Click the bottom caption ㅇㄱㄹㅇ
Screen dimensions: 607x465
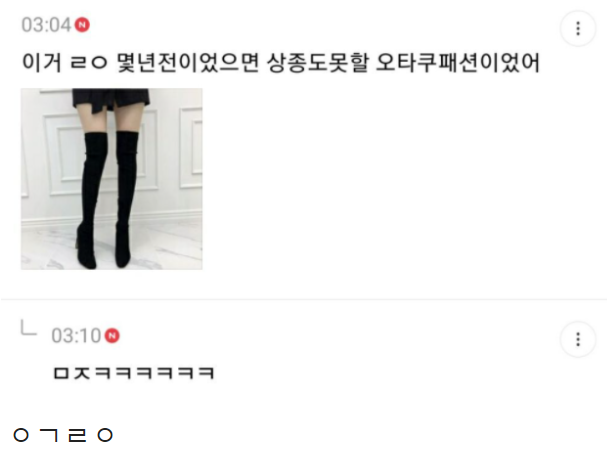(x=63, y=435)
